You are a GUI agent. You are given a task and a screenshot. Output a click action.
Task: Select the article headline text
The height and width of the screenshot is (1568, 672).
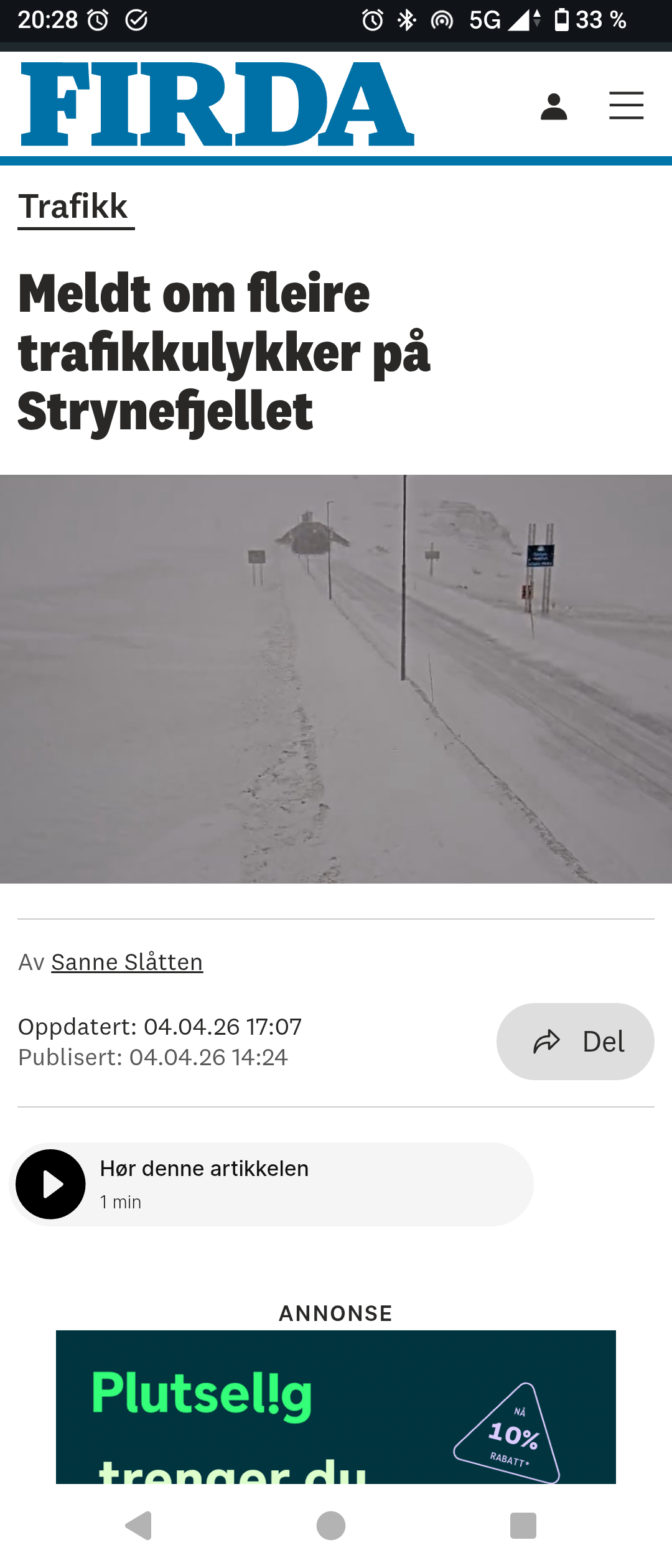coord(224,352)
